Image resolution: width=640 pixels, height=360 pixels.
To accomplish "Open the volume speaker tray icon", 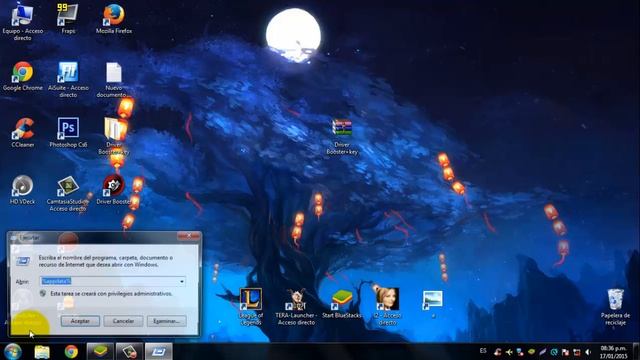I will (x=588, y=352).
